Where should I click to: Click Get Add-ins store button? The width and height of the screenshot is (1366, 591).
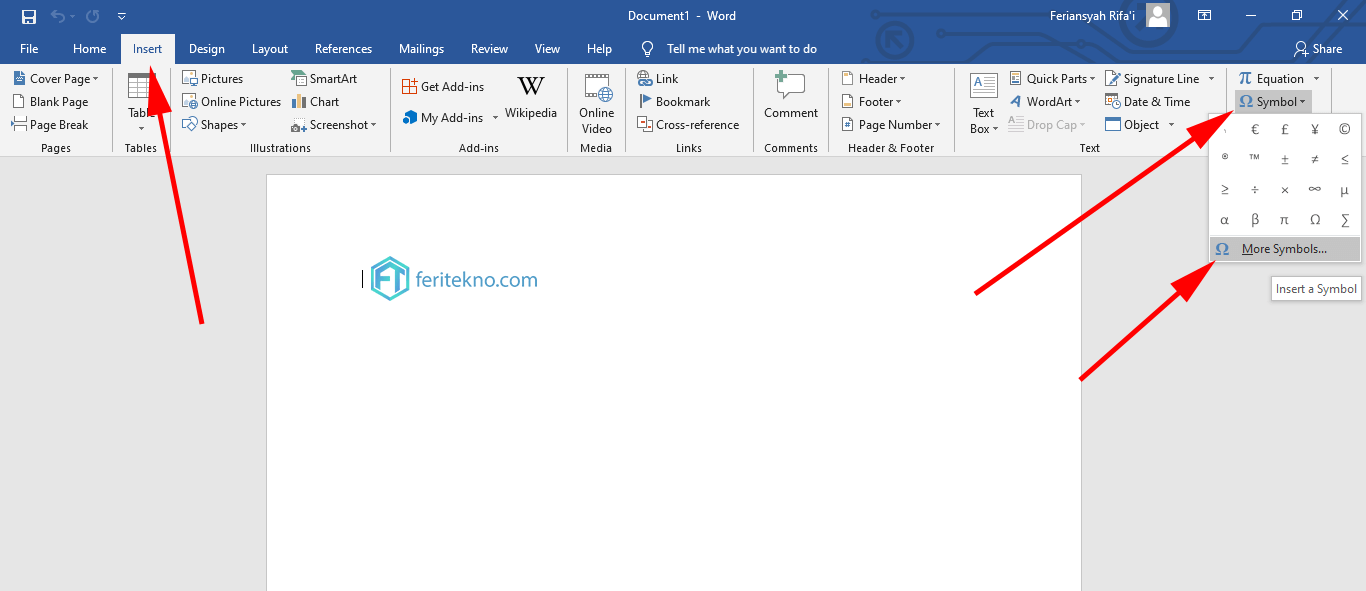coord(442,87)
